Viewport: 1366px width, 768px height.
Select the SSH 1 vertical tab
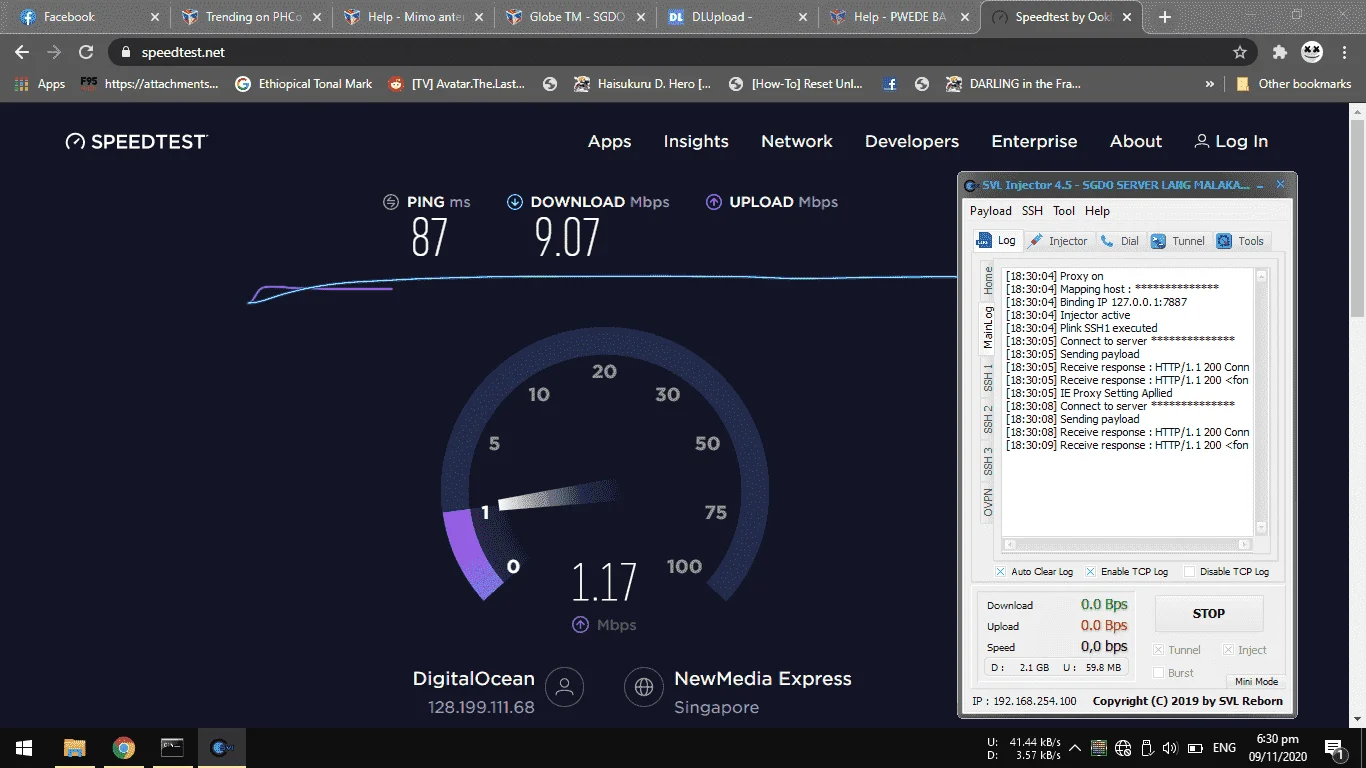click(x=988, y=377)
